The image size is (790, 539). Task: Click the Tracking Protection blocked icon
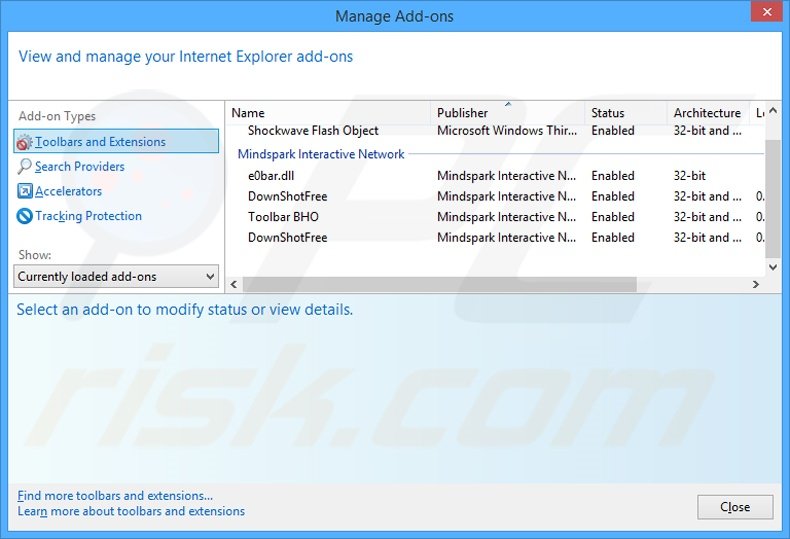point(24,216)
